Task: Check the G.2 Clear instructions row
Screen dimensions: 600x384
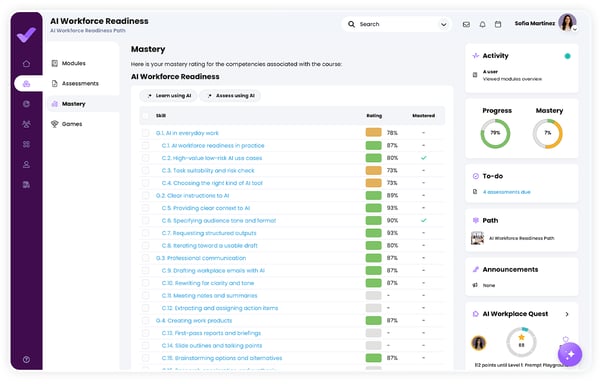Action: [x=145, y=195]
